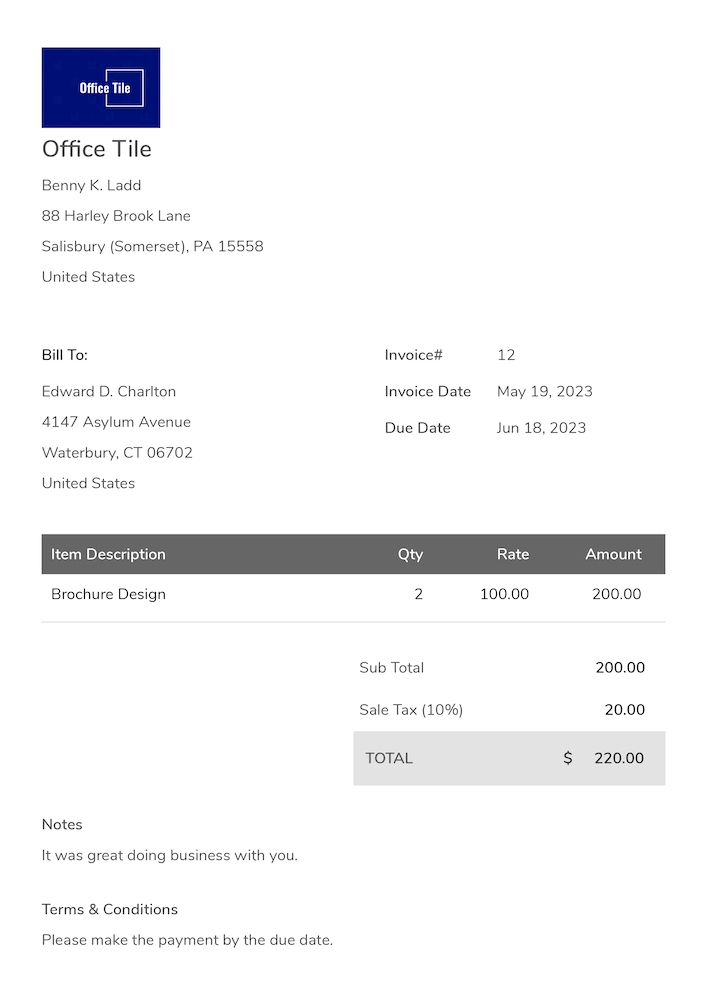Select the invoice date May 19, 2023
The width and height of the screenshot is (707, 1000).
coord(544,391)
